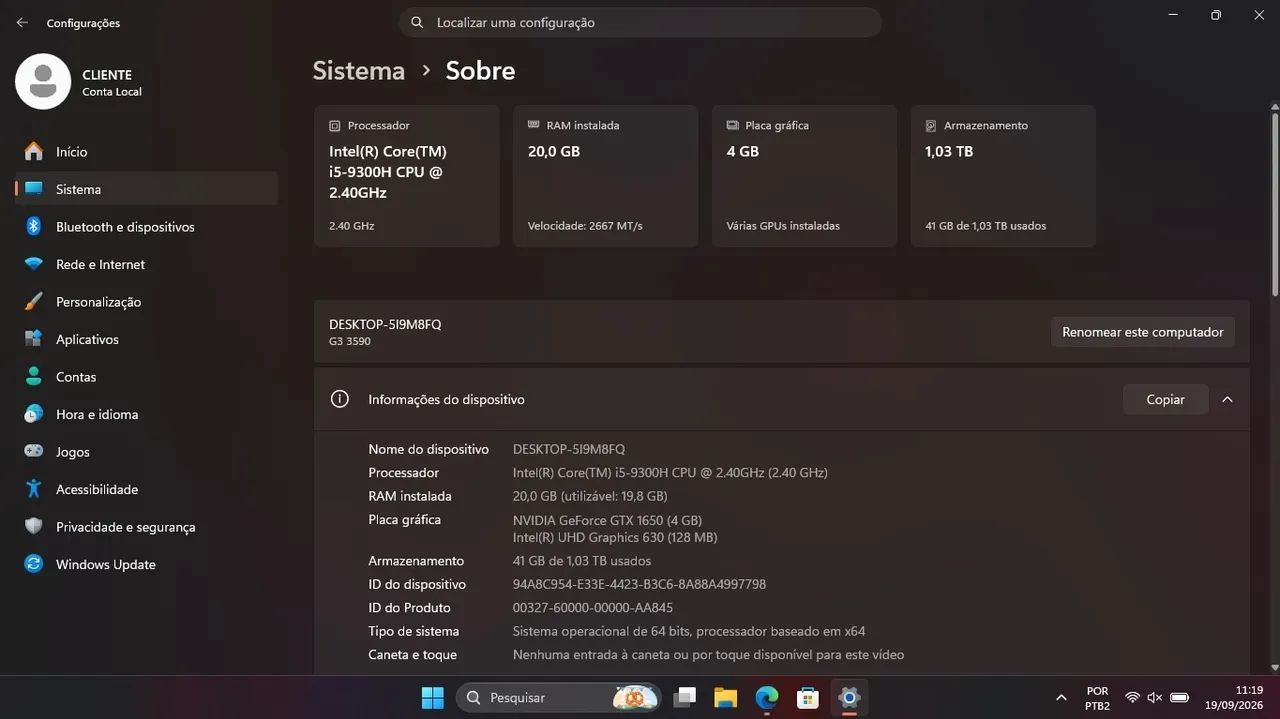Screen dimensions: 1280x719
Task: Click the Rede e Internet wifi icon
Action: point(34,264)
